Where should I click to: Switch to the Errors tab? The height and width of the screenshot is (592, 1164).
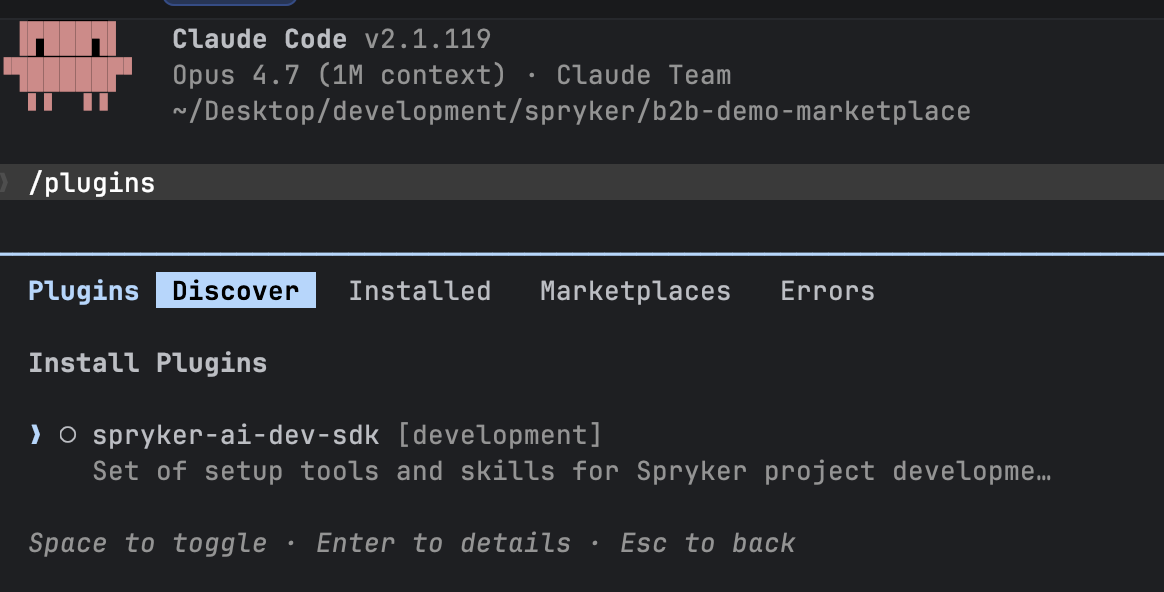click(x=827, y=291)
